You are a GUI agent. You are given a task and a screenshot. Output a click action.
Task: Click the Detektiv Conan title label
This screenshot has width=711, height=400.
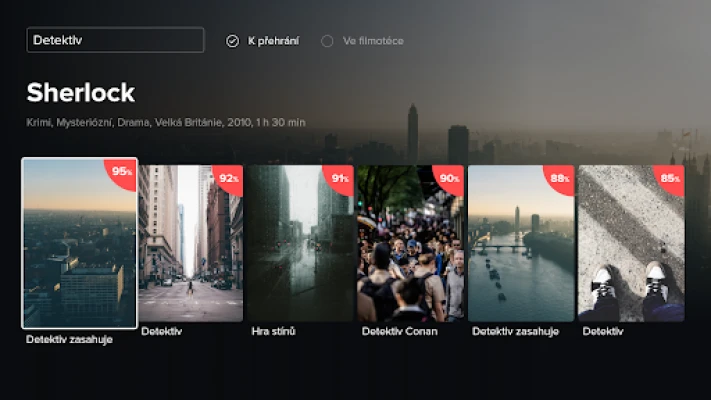[x=399, y=332]
